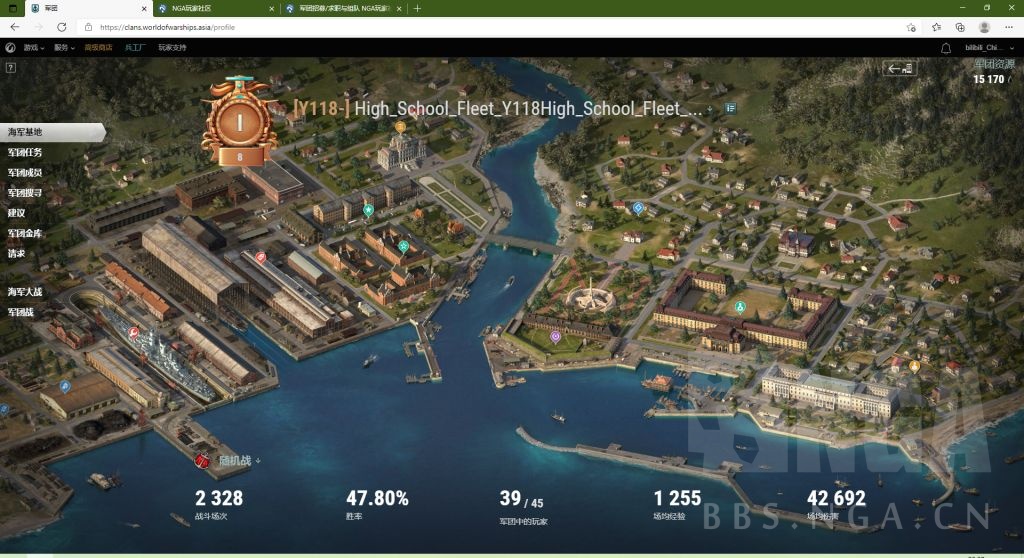Open the 高级商店 link

(x=98, y=47)
